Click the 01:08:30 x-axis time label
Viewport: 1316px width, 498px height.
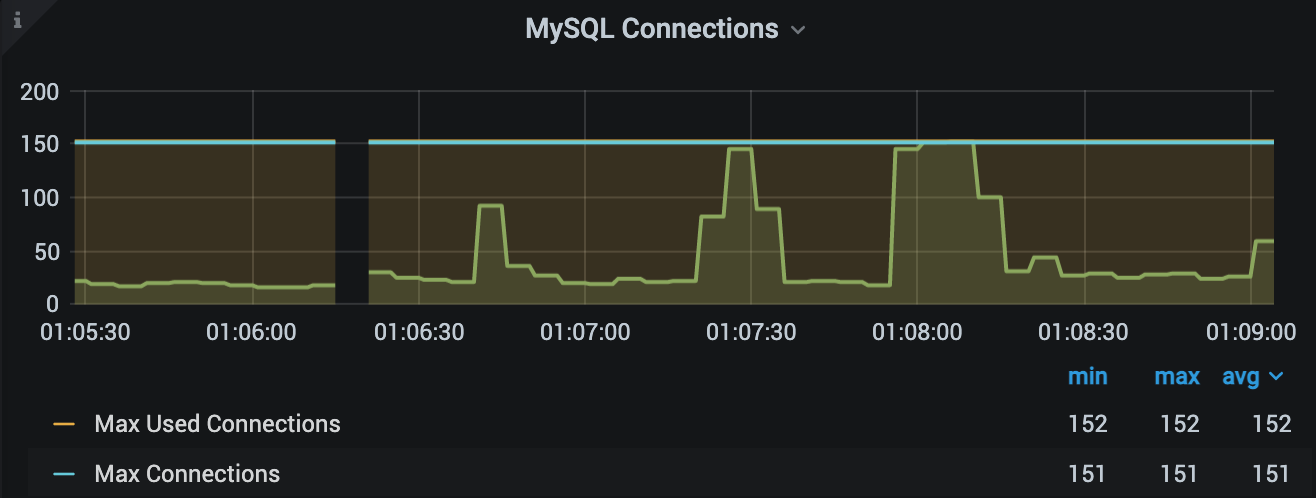(1083, 331)
